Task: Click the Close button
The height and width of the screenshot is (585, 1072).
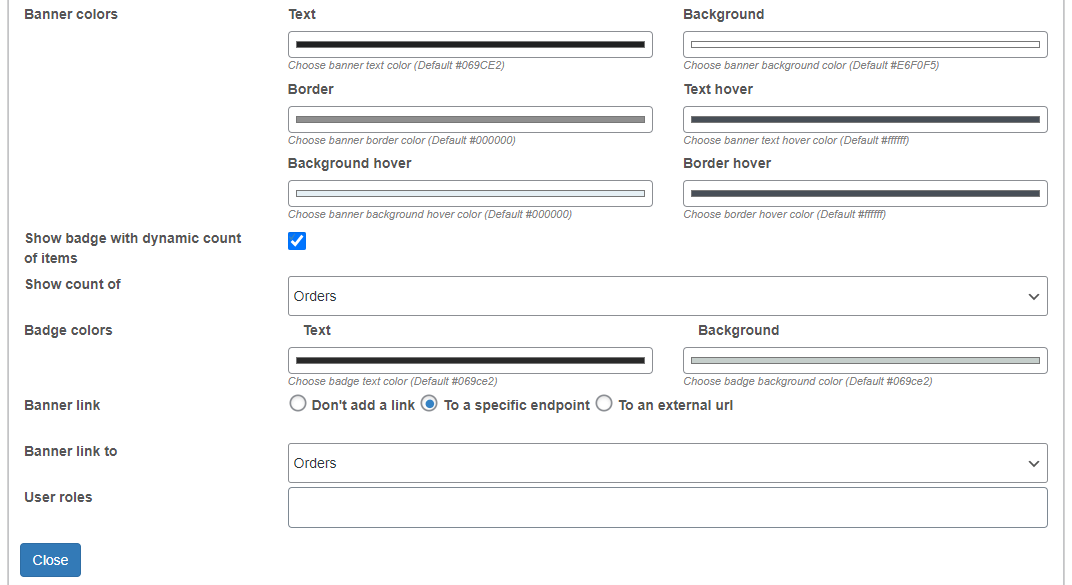Action: 49,559
